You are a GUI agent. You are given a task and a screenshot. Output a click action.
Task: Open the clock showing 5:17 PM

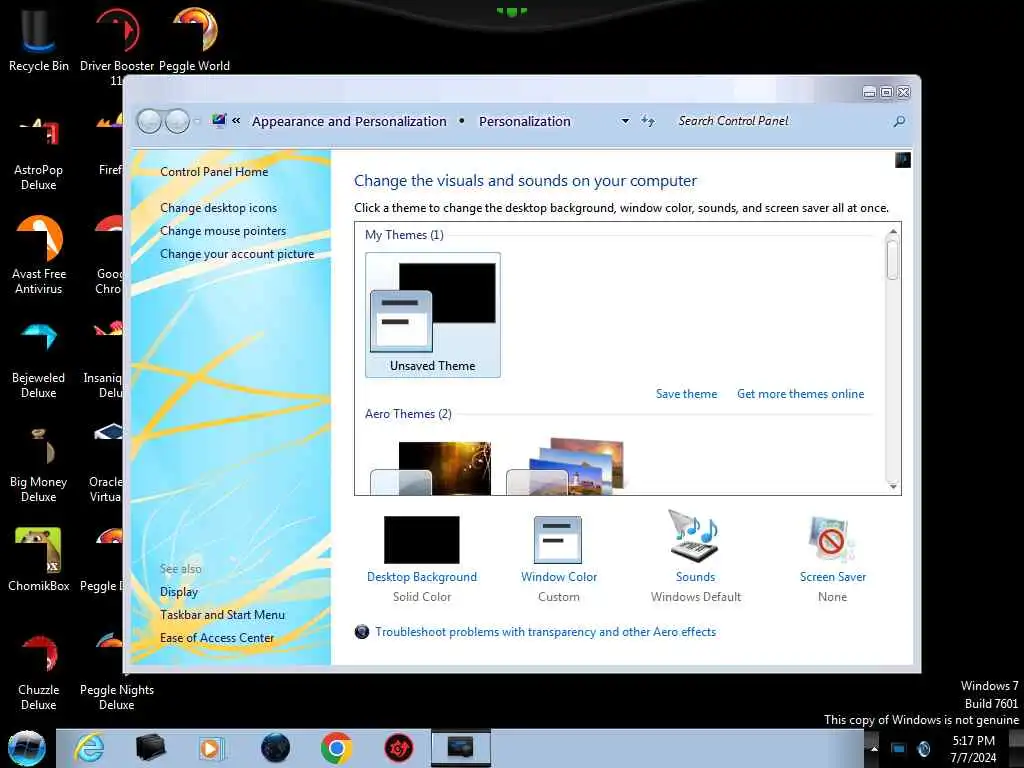click(x=973, y=748)
